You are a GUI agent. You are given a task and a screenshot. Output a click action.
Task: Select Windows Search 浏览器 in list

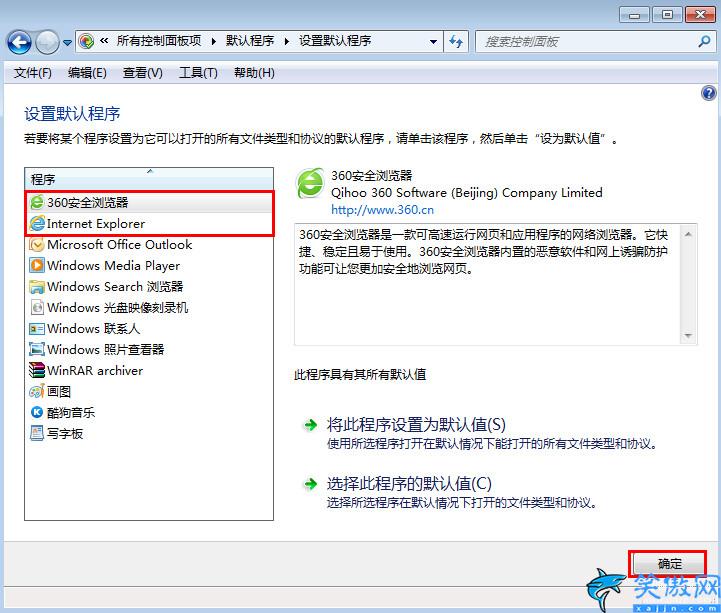point(149,286)
